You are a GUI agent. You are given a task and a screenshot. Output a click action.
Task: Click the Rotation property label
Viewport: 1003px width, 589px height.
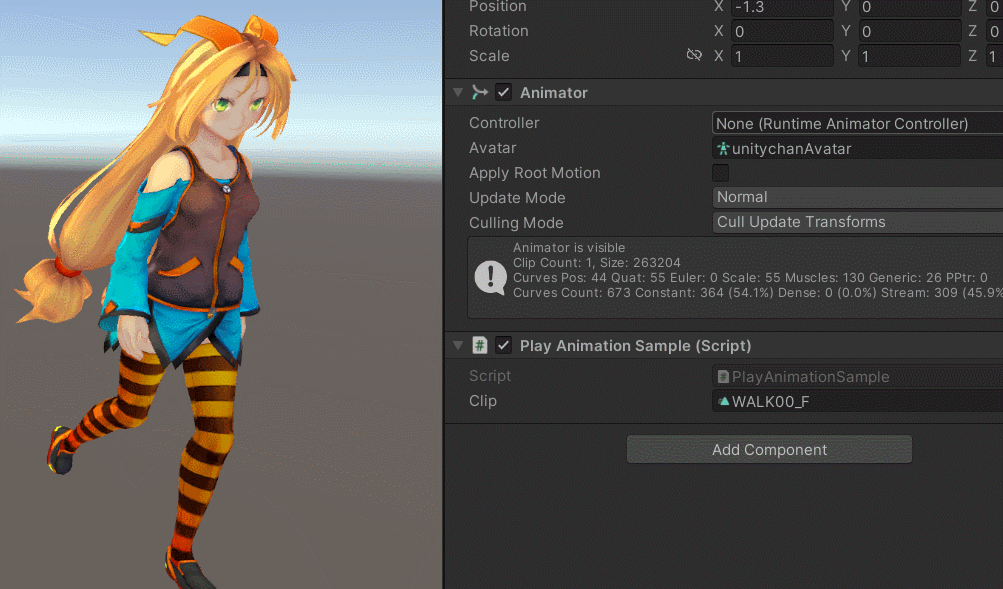(499, 31)
